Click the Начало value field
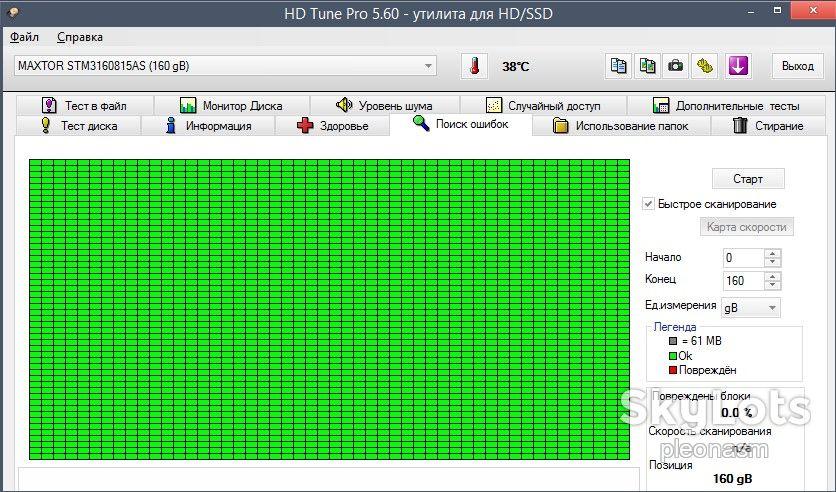 [x=744, y=258]
